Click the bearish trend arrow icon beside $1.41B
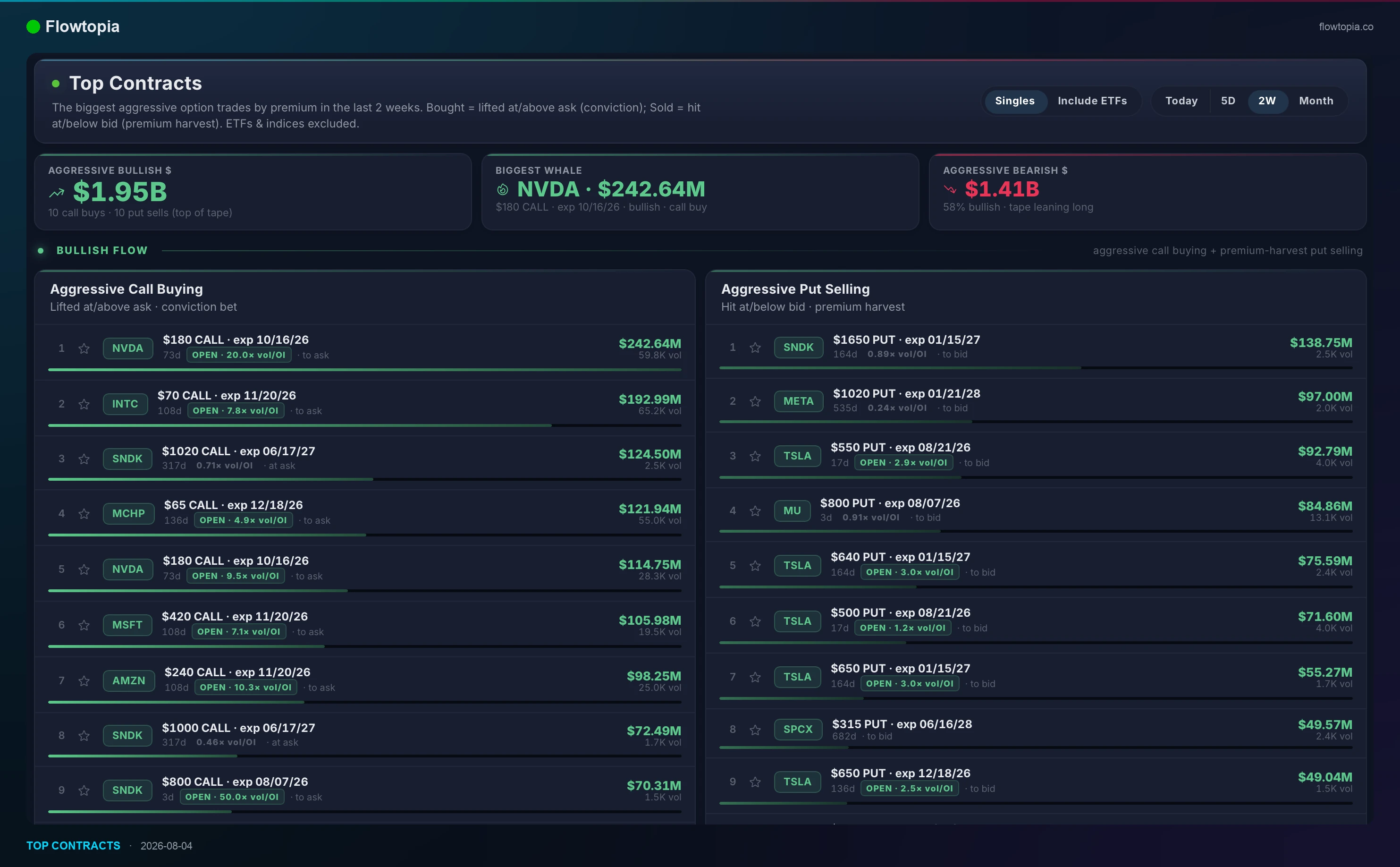This screenshot has width=1400, height=867. (x=950, y=189)
